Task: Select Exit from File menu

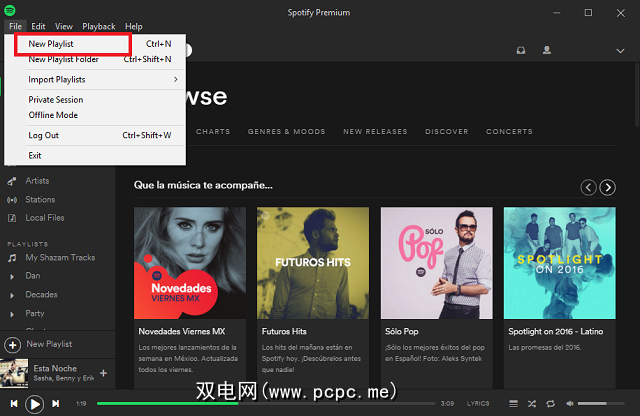Action: [95, 156]
